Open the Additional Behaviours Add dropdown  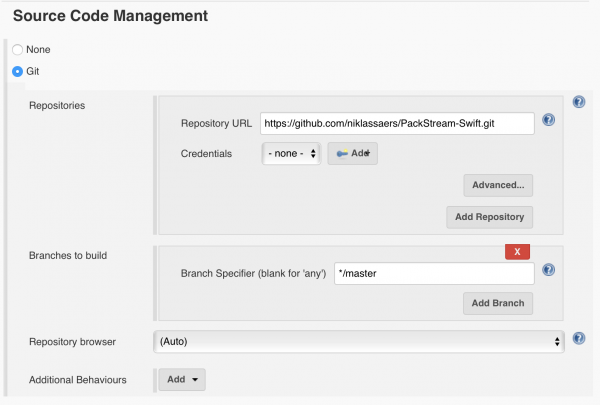click(x=182, y=380)
